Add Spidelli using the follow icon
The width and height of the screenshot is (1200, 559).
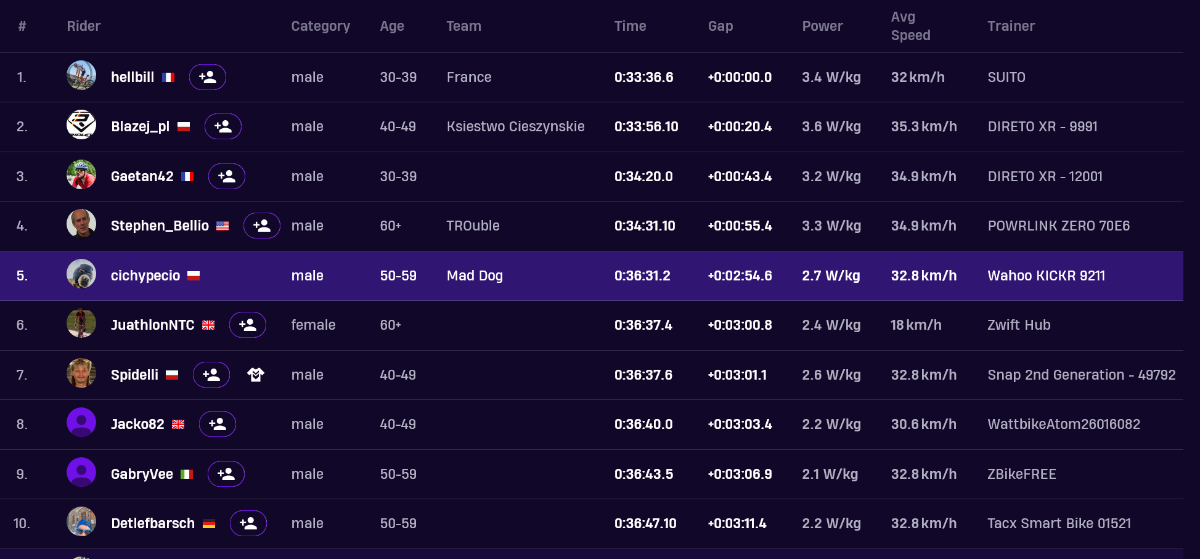click(x=211, y=375)
